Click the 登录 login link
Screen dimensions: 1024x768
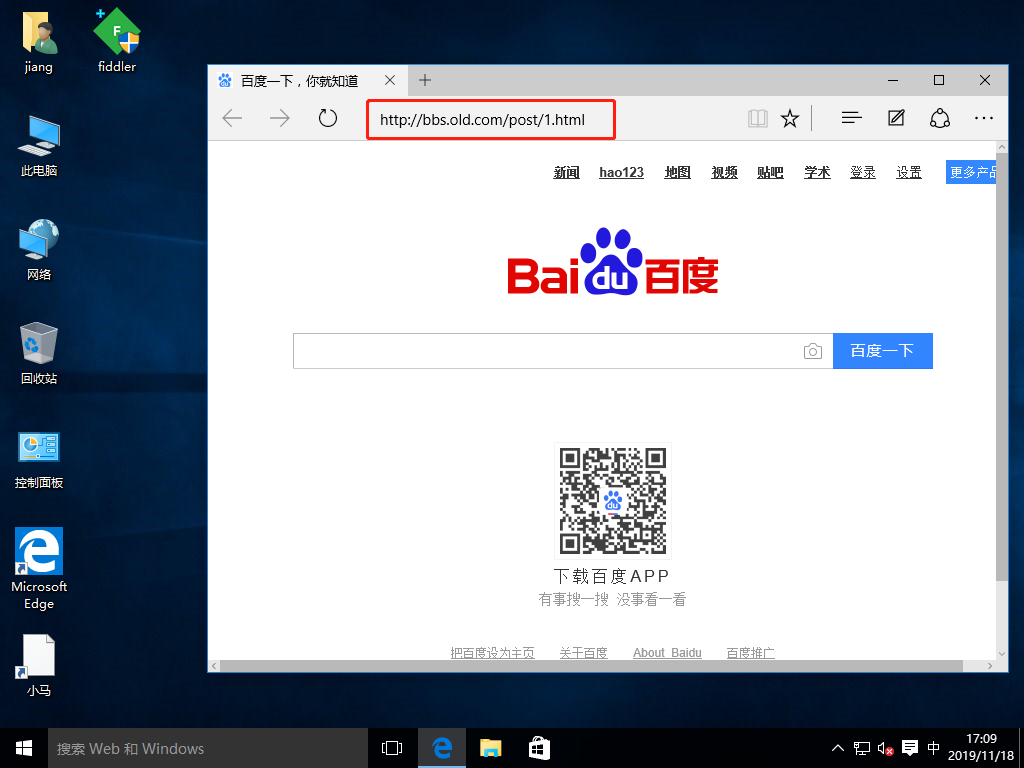pos(863,172)
